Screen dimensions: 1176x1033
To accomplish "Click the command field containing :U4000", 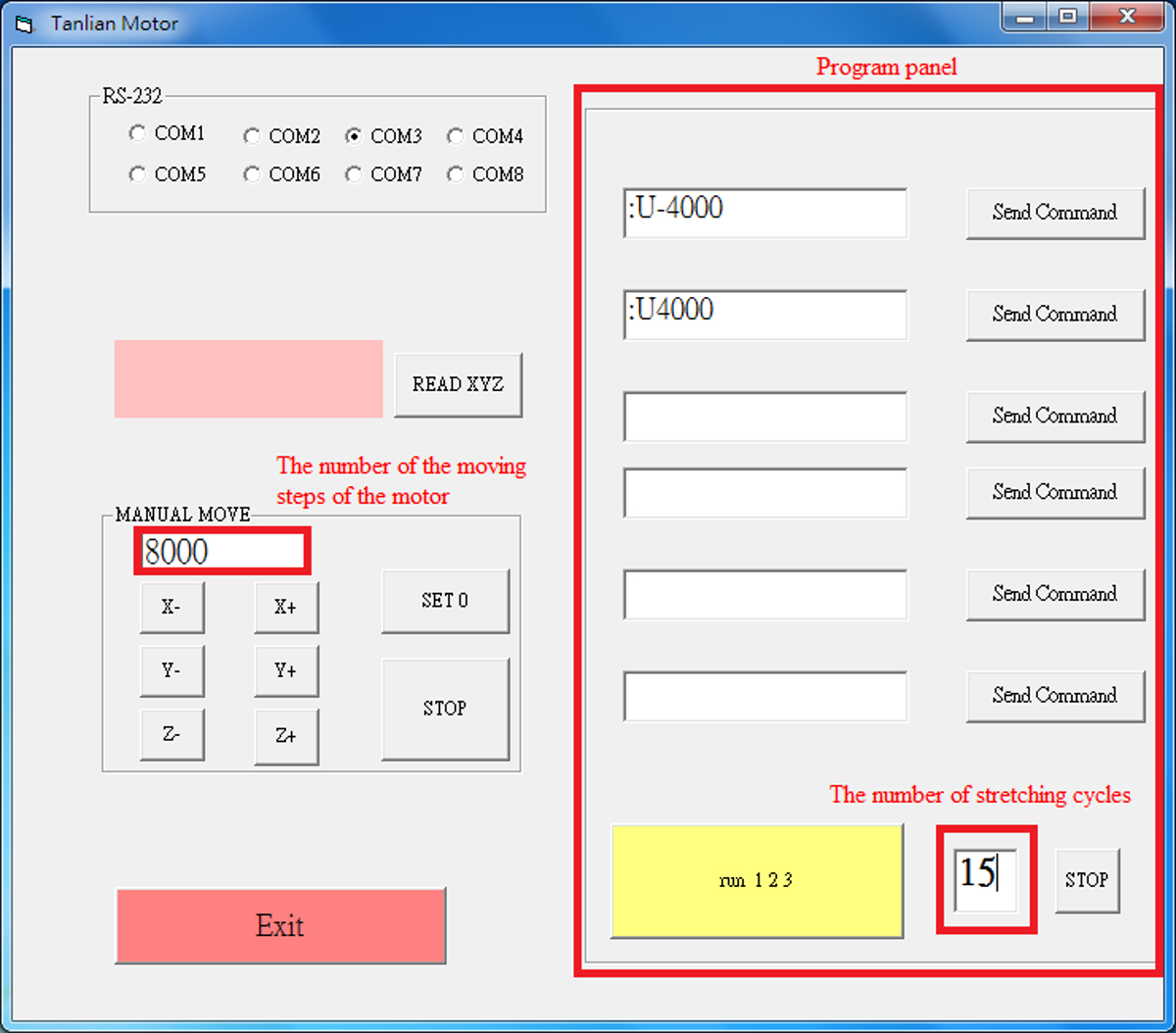I will pyautogui.click(x=765, y=315).
